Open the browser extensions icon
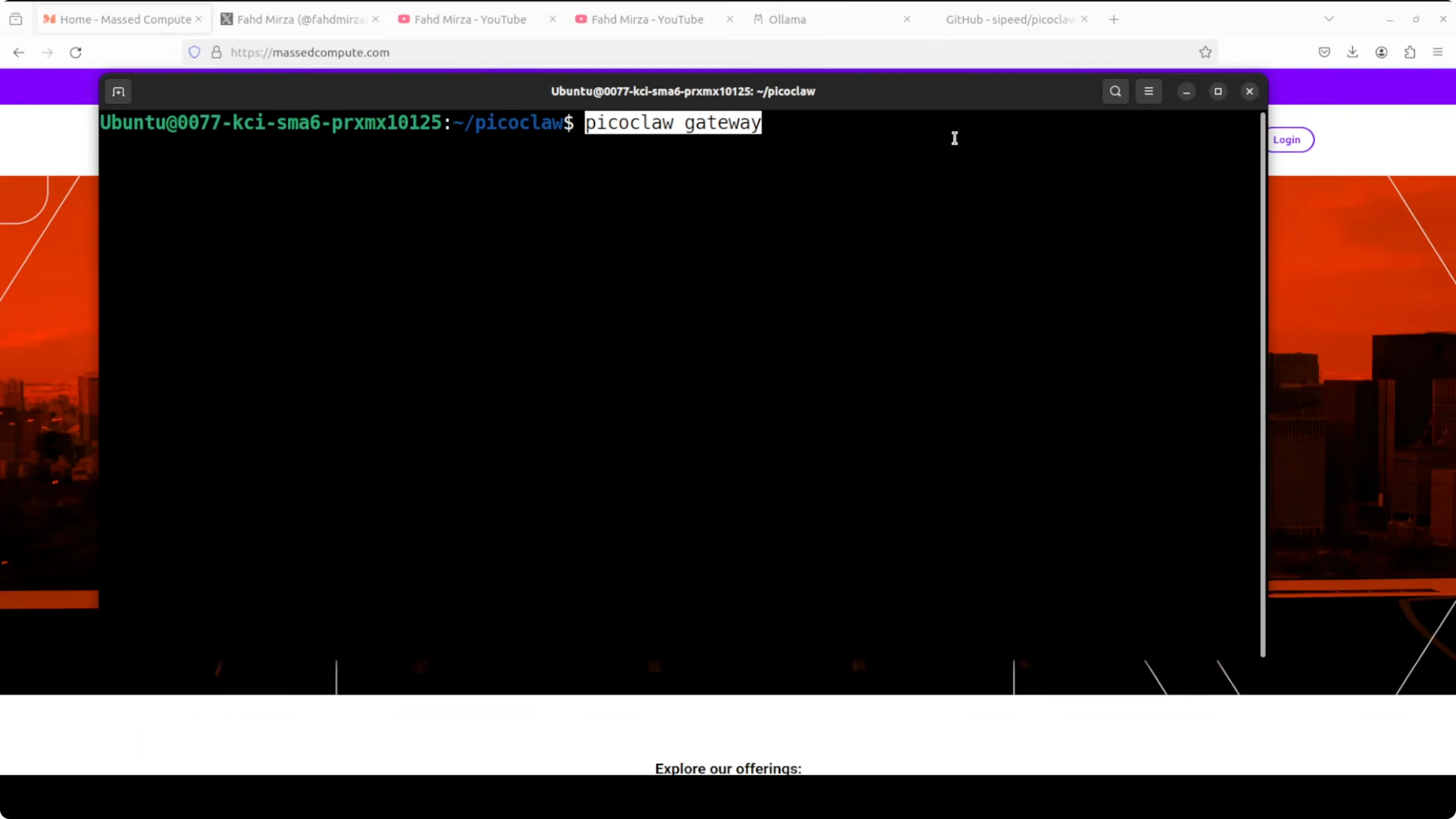The height and width of the screenshot is (819, 1456). 1410,53
